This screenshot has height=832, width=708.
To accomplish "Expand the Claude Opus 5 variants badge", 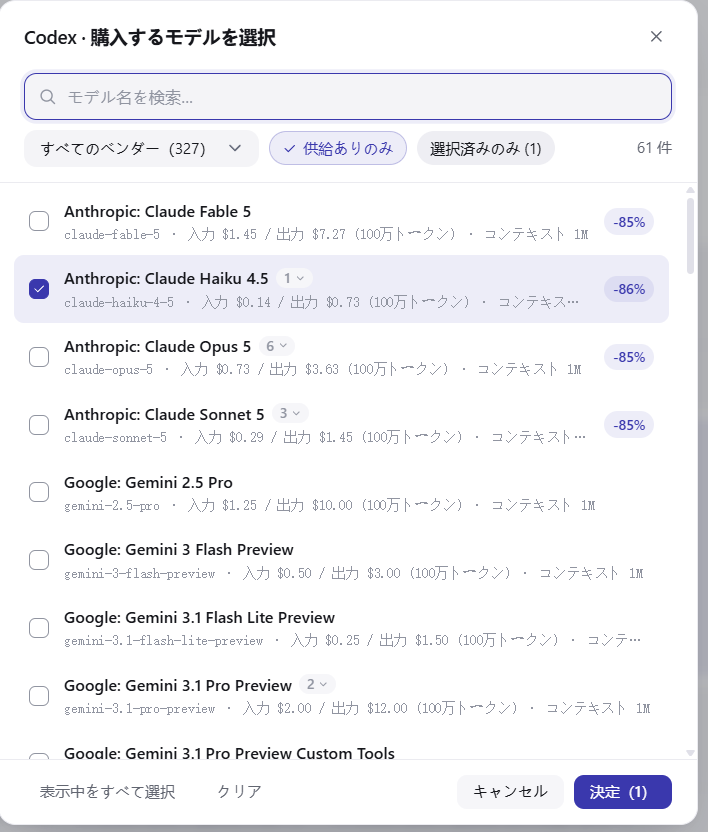I will (277, 346).
